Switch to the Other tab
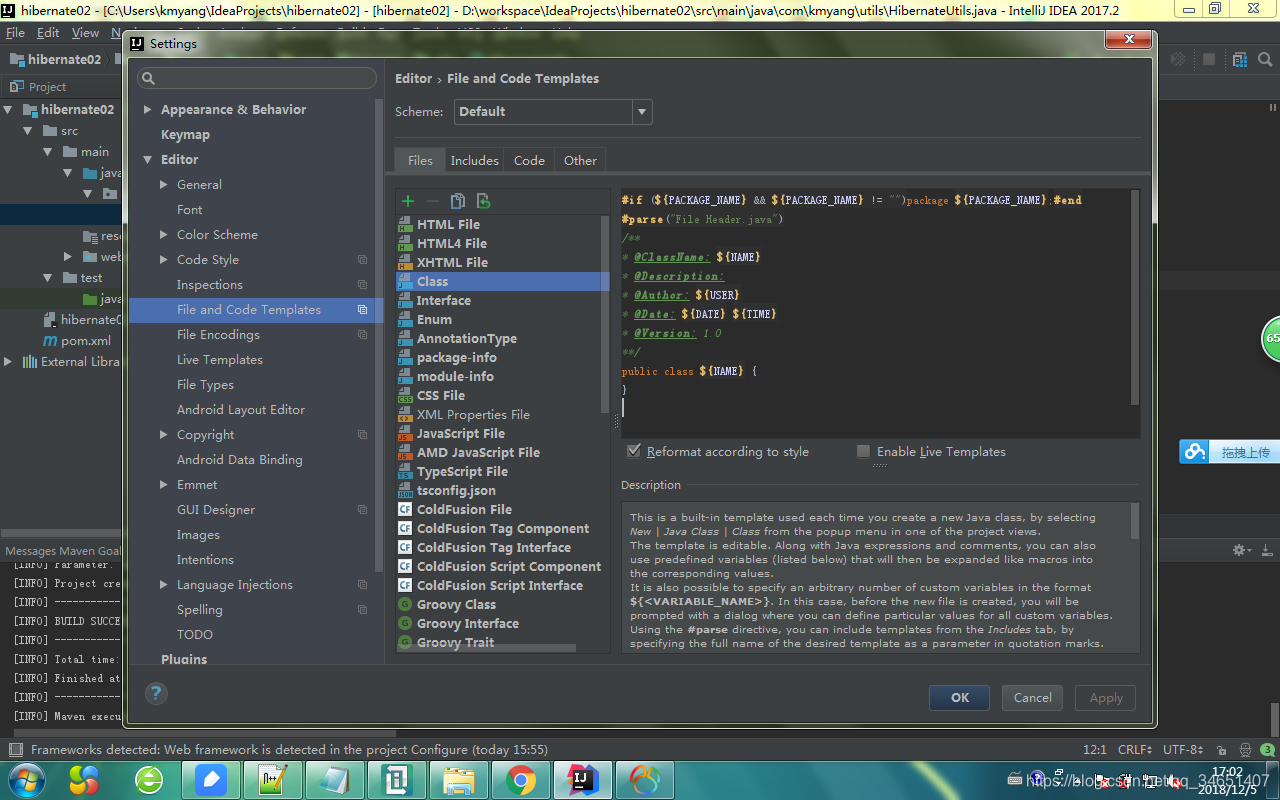Screen dimensions: 1280x800 point(580,160)
